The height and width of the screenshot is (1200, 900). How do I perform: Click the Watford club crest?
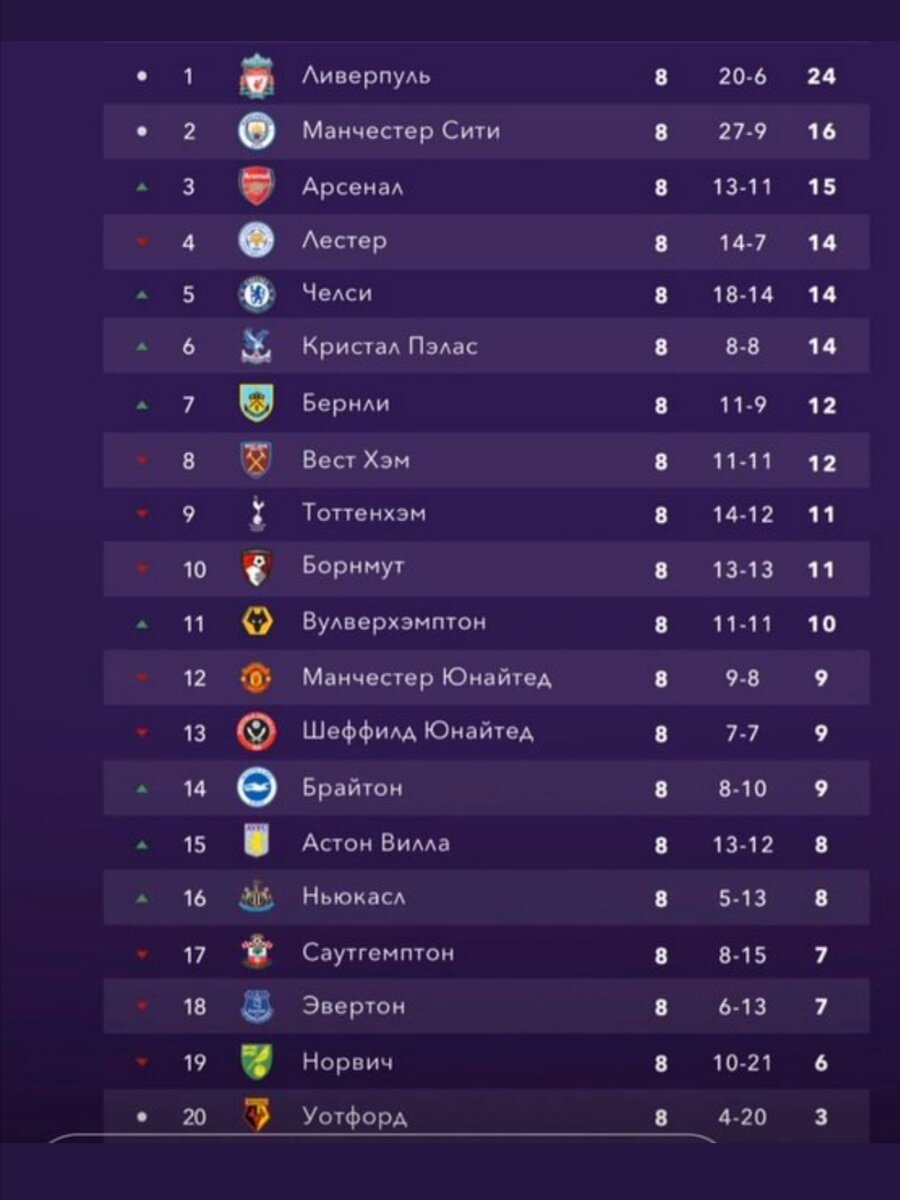click(x=257, y=1115)
